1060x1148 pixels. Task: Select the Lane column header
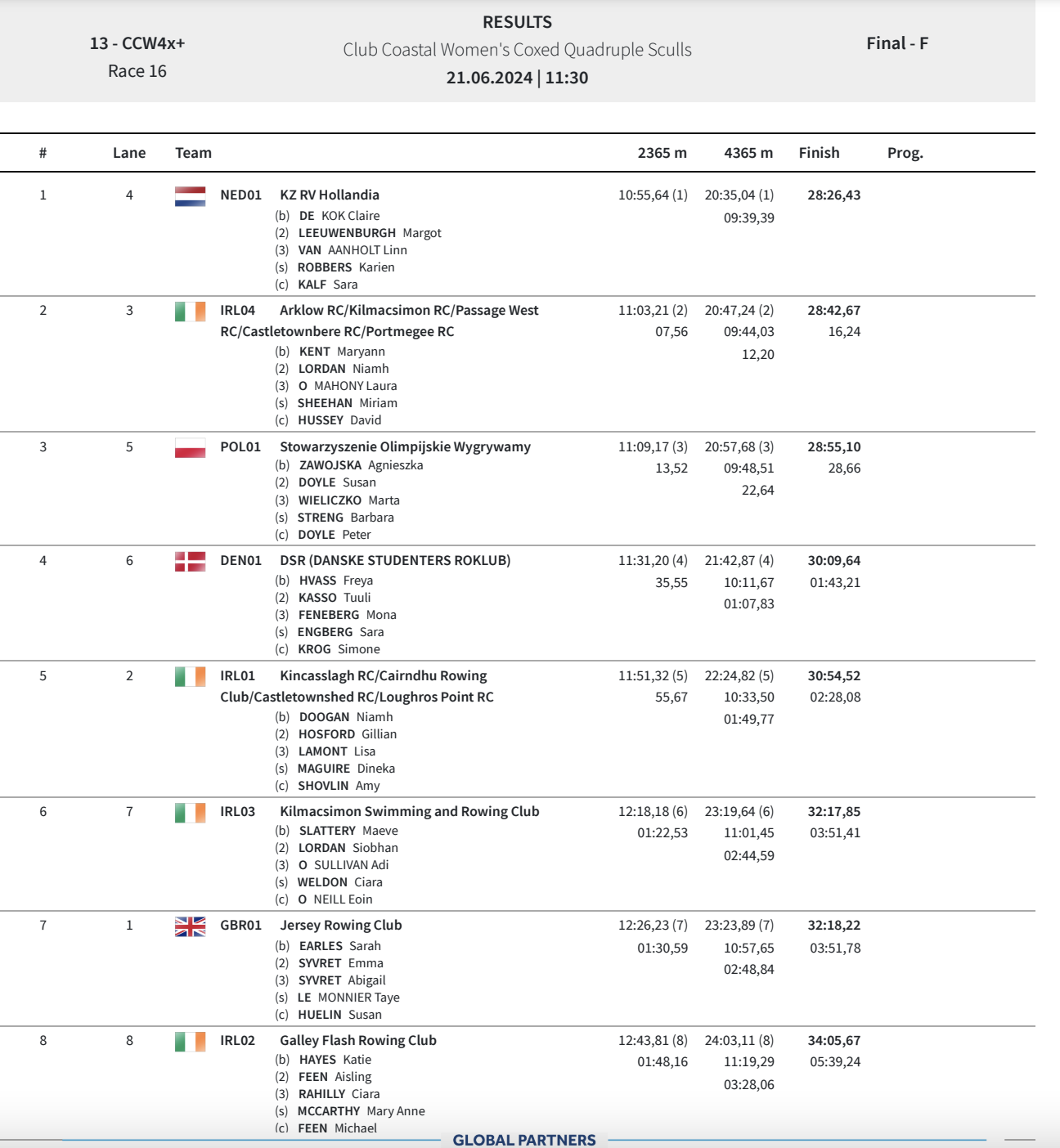point(129,153)
